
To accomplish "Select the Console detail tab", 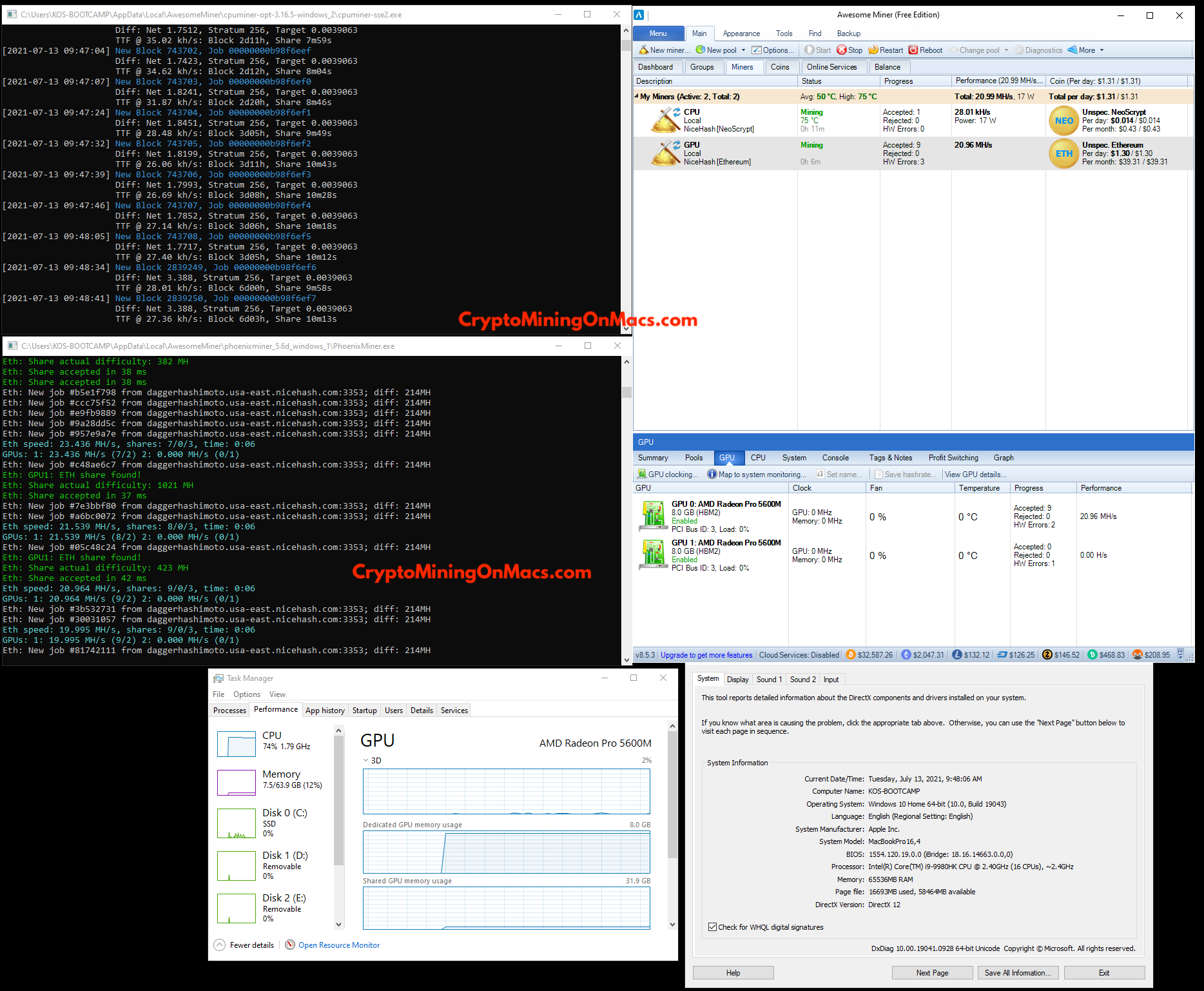I will click(x=835, y=458).
